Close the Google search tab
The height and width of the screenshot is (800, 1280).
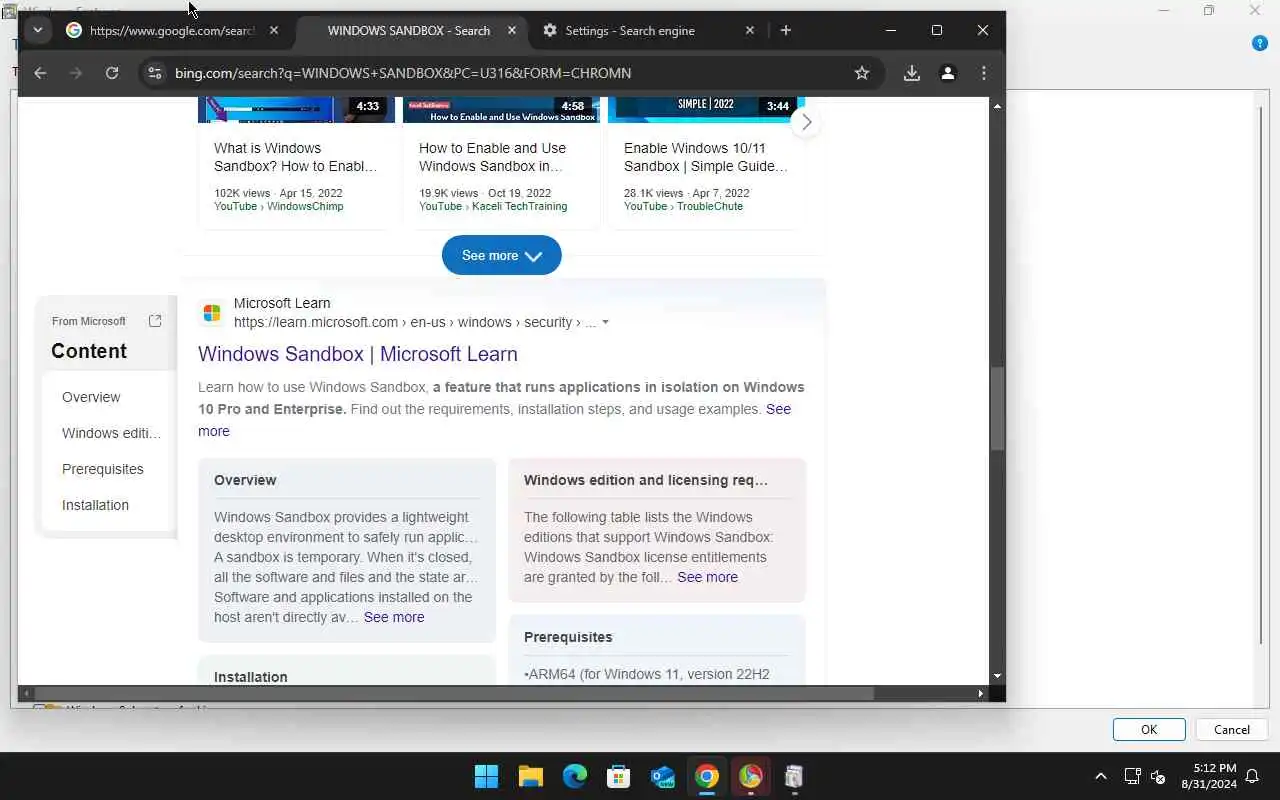274,30
